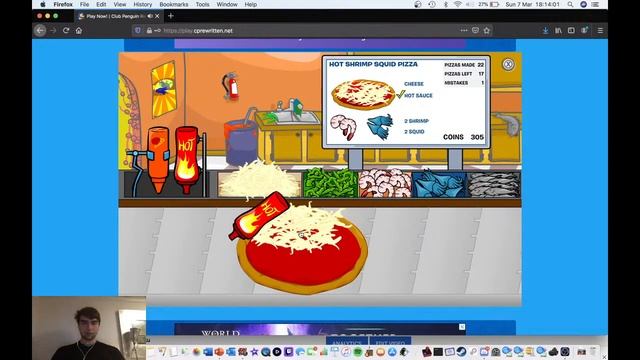Pick seaweed from the green seaweed bin
This screenshot has width=640, height=360.
(x=330, y=182)
